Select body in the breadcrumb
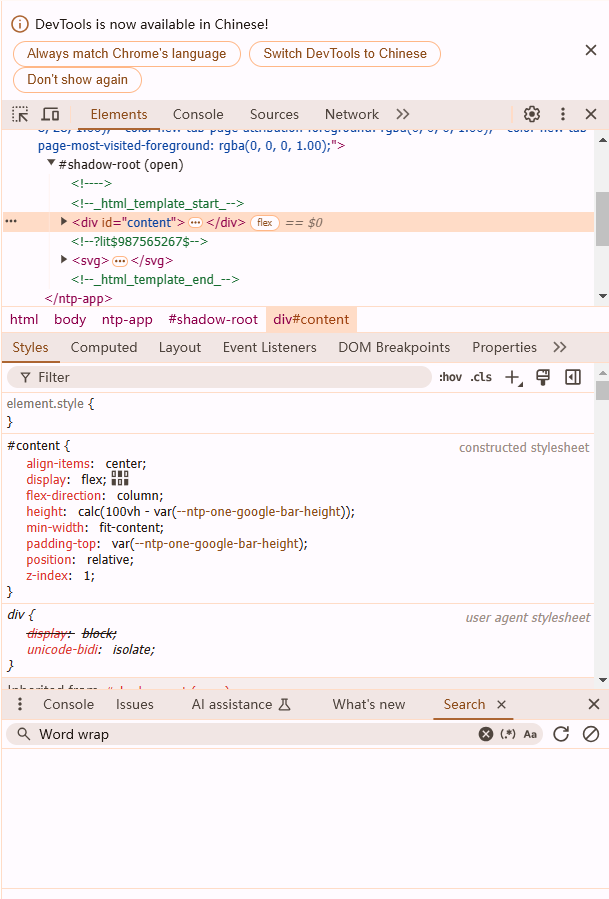 [70, 319]
